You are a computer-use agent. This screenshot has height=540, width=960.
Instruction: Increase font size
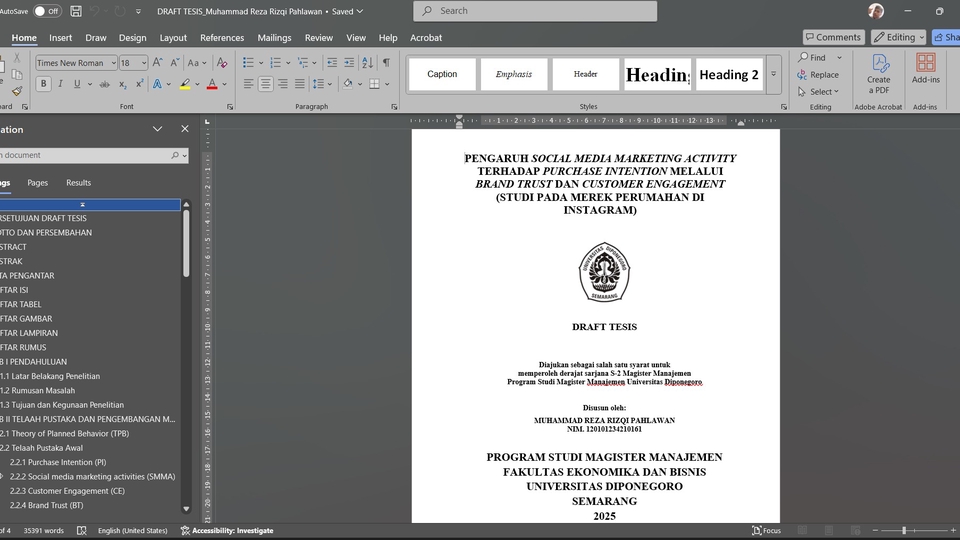(157, 62)
